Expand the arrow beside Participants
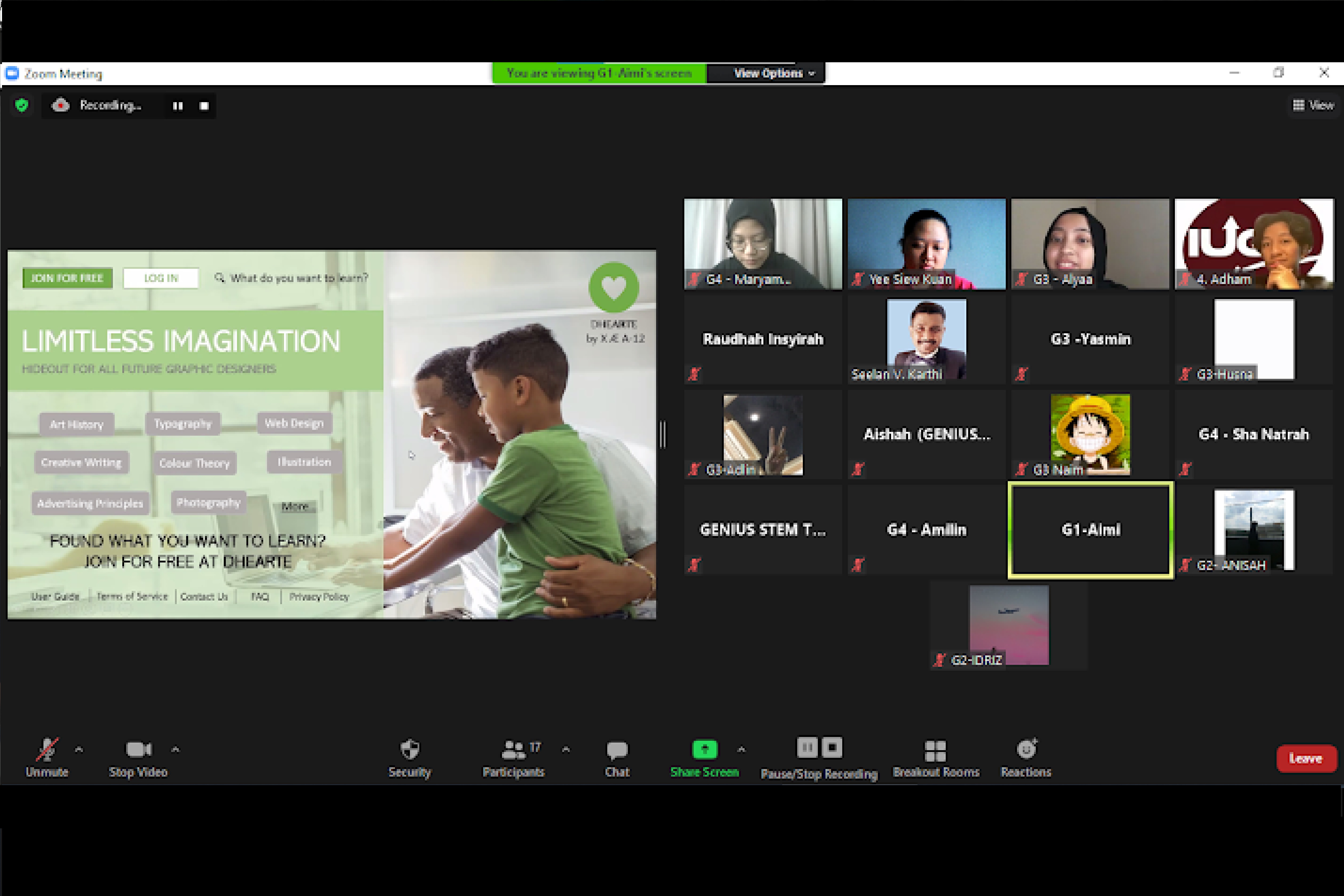1344x896 pixels. coord(566,749)
